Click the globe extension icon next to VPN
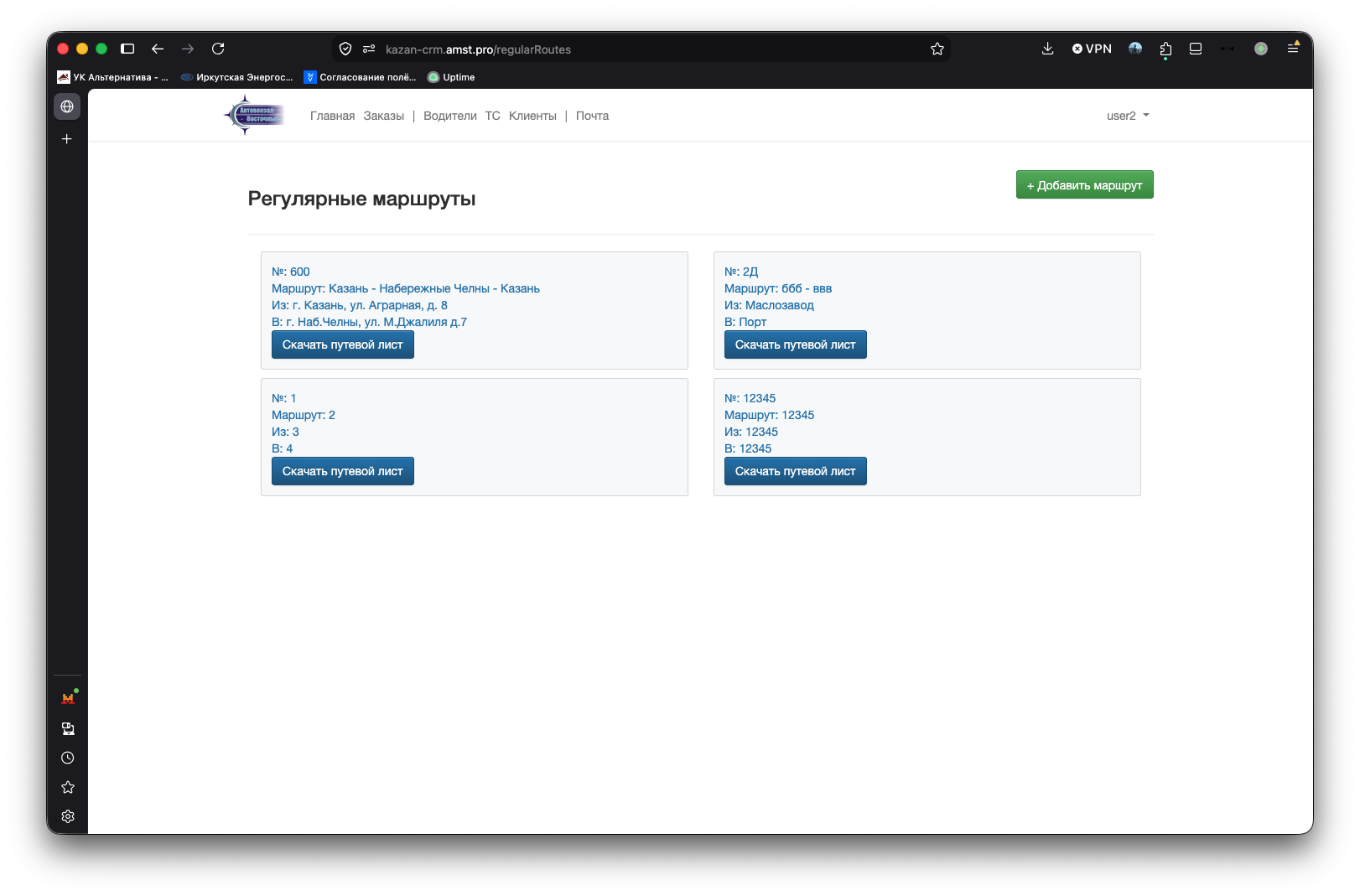Viewport: 1360px width, 896px height. pyautogui.click(x=1135, y=49)
